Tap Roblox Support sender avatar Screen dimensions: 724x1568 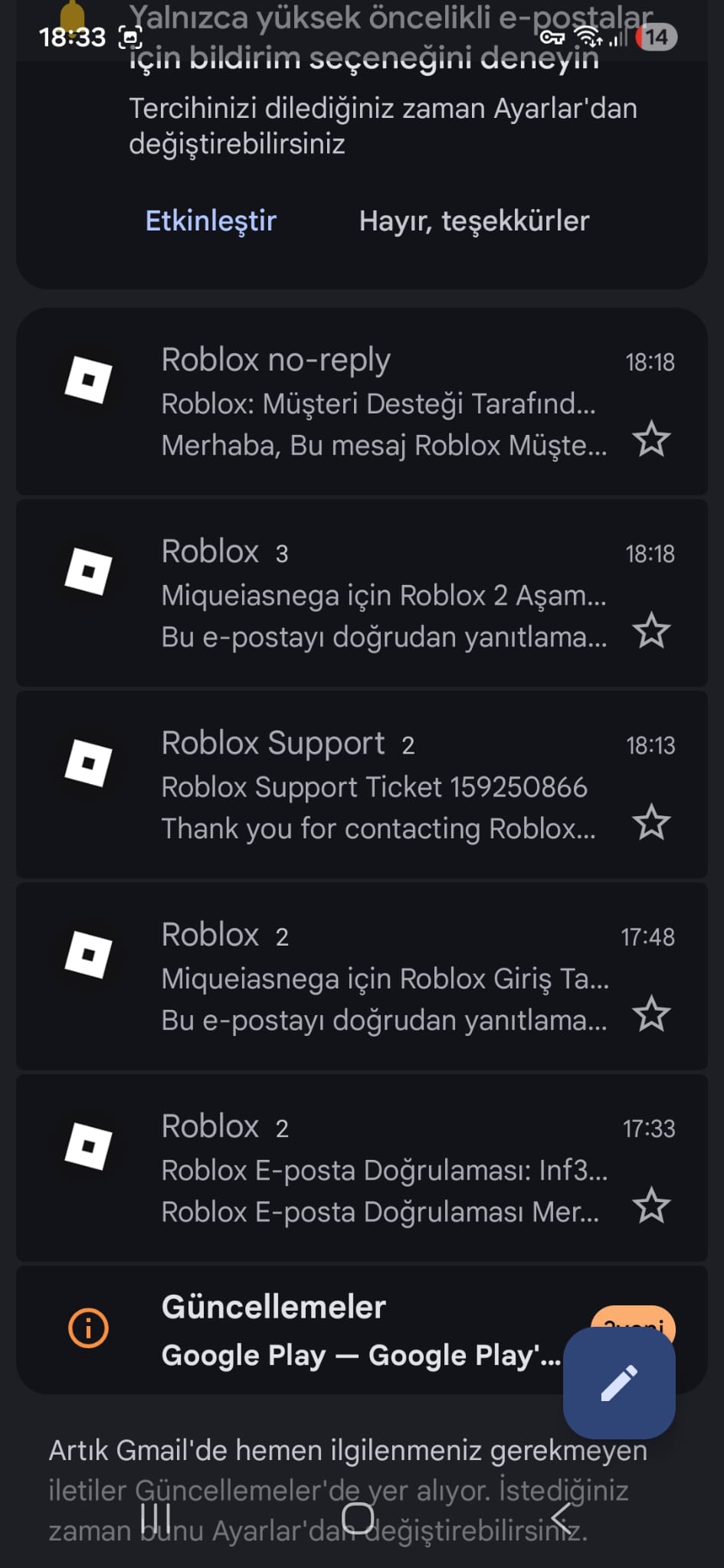click(x=88, y=763)
